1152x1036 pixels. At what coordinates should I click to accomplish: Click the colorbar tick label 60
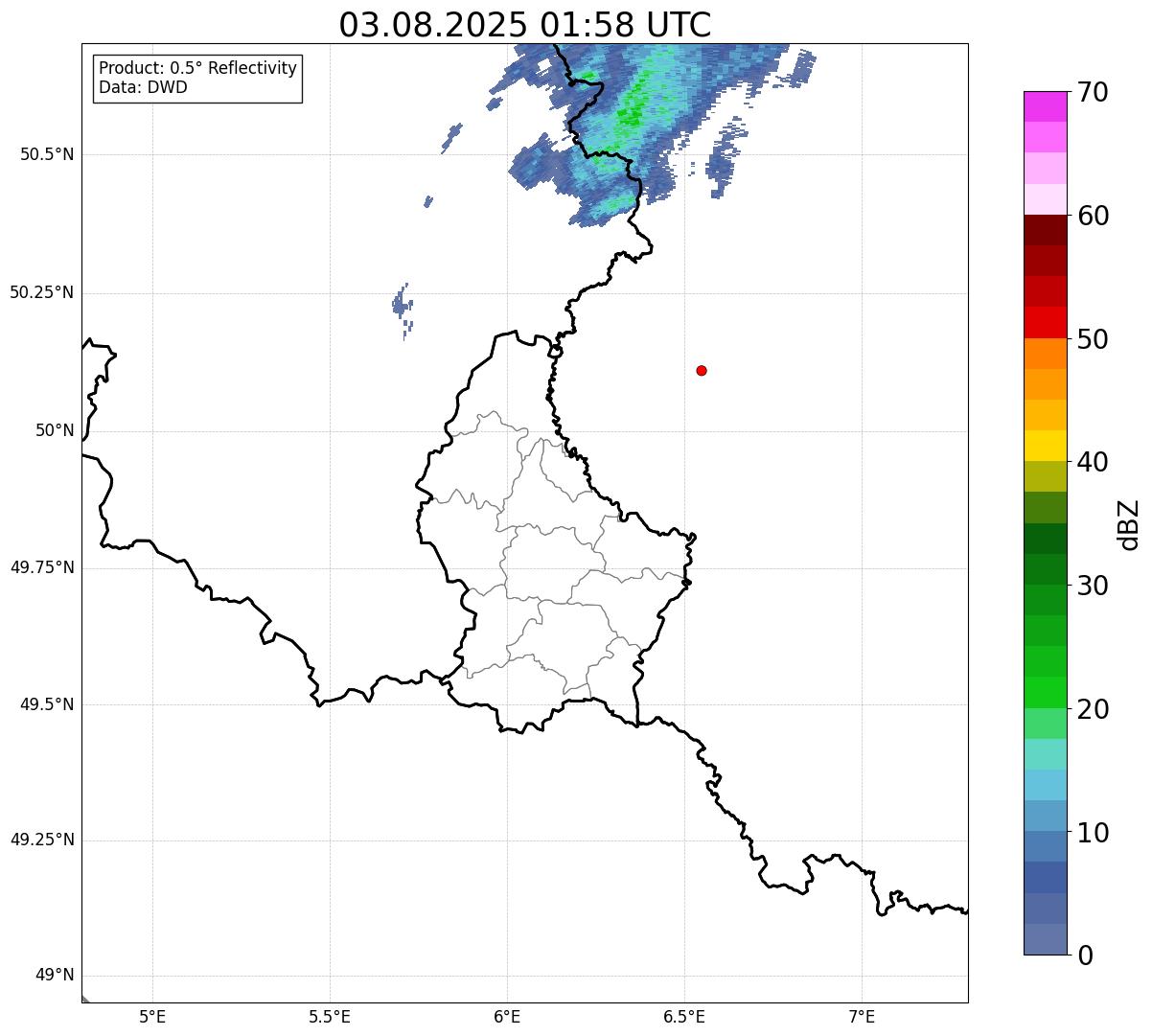click(x=1093, y=216)
